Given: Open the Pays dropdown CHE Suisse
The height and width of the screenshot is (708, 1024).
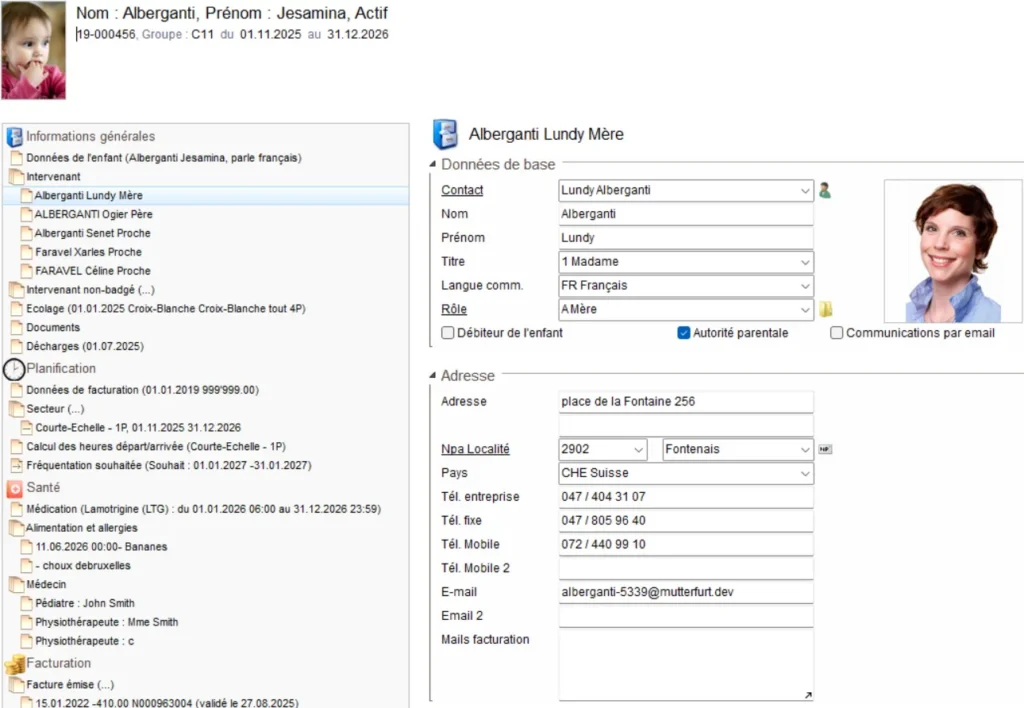Looking at the screenshot, I should (x=805, y=474).
